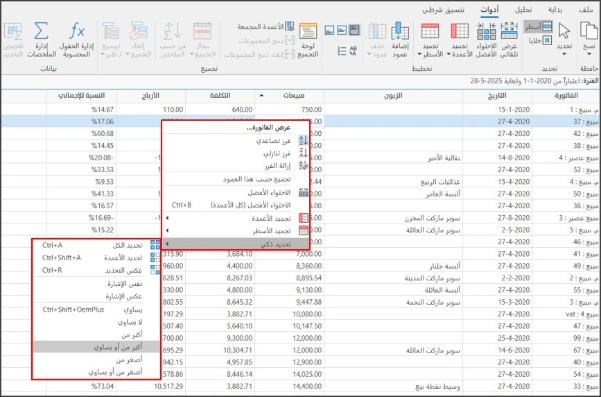The image size is (601, 397).
Task: Click the التاريخ column header
Action: (x=497, y=95)
